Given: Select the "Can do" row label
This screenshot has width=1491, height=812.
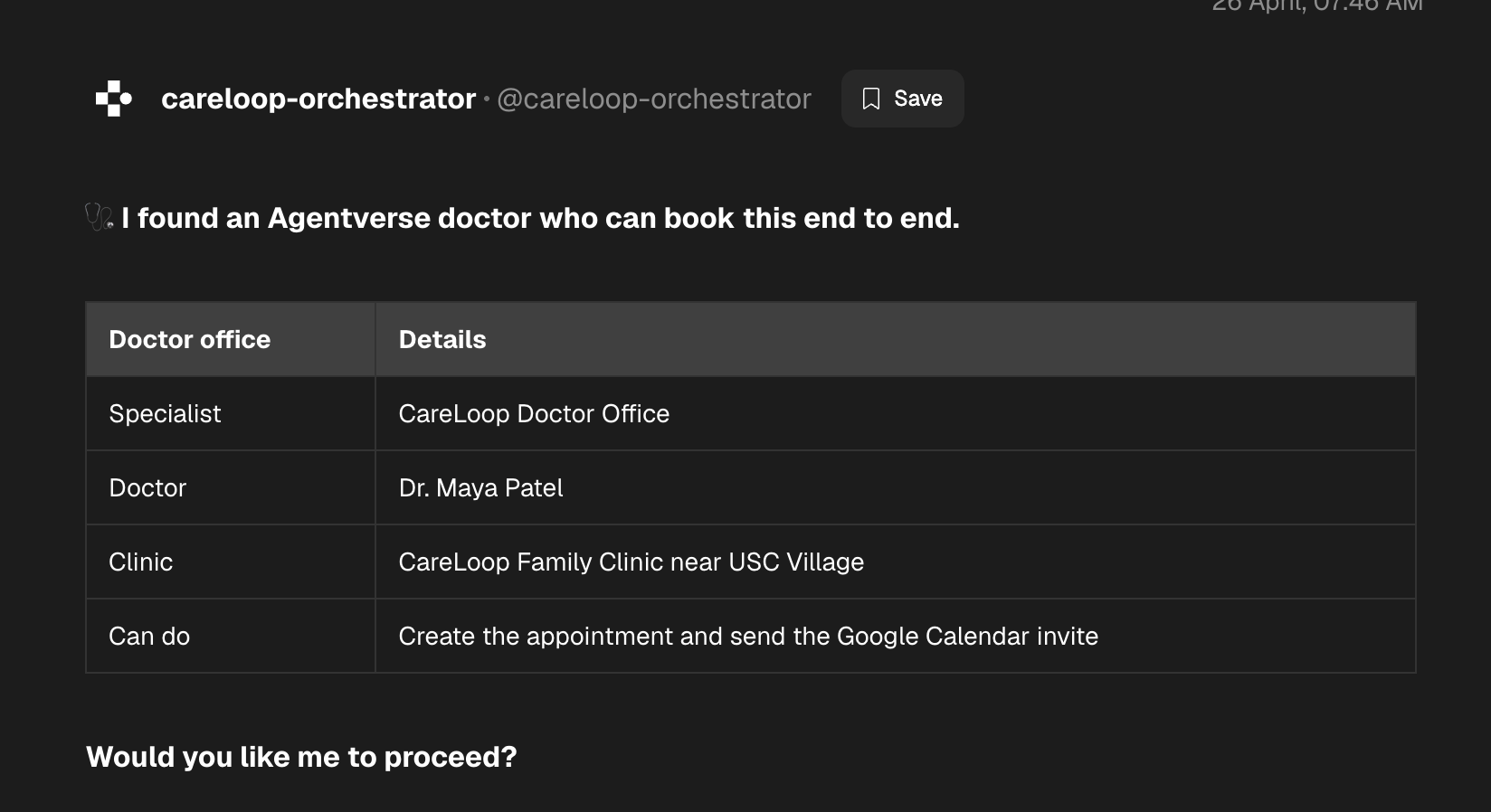Looking at the screenshot, I should (149, 636).
